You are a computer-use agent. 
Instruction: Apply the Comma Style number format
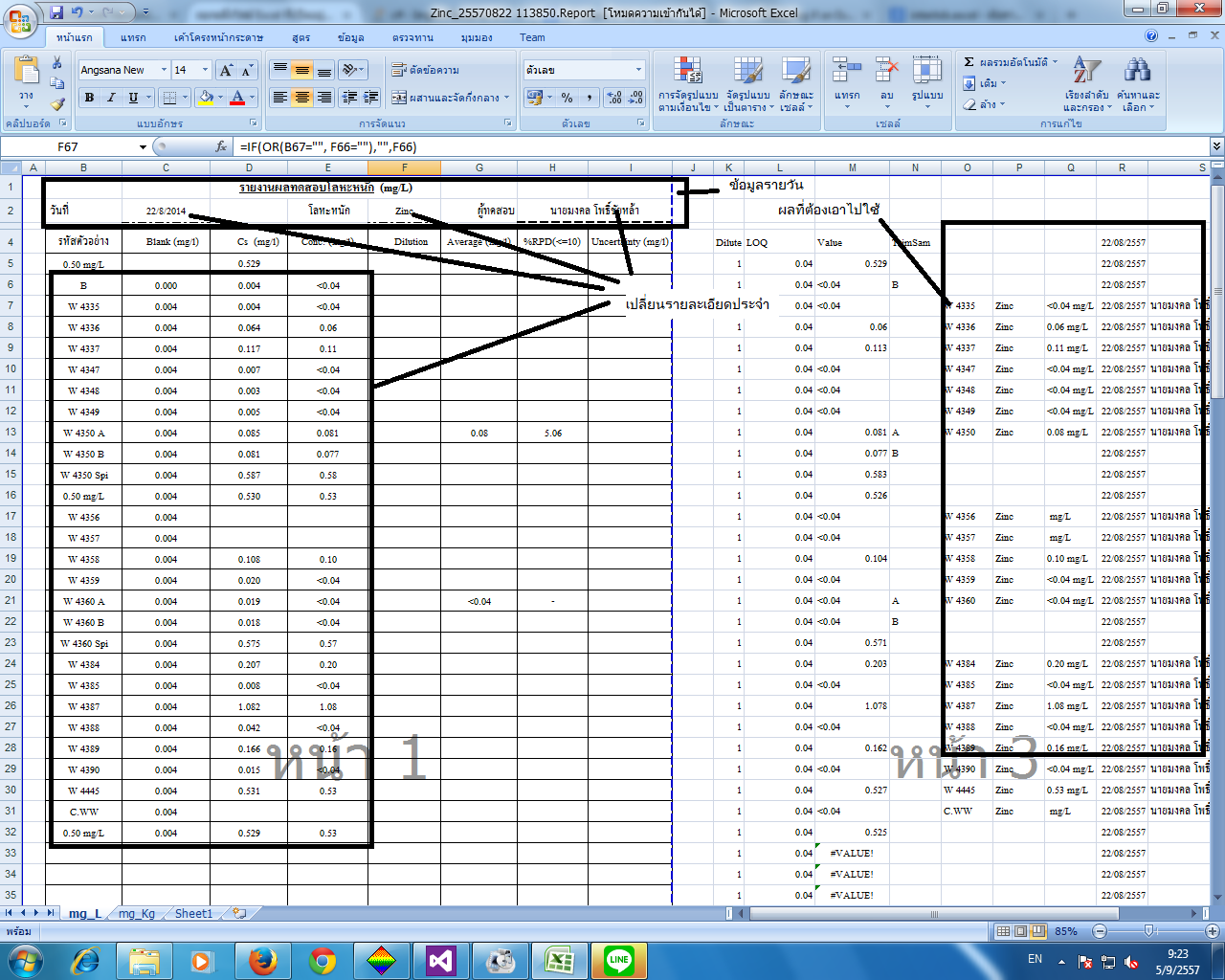click(590, 98)
